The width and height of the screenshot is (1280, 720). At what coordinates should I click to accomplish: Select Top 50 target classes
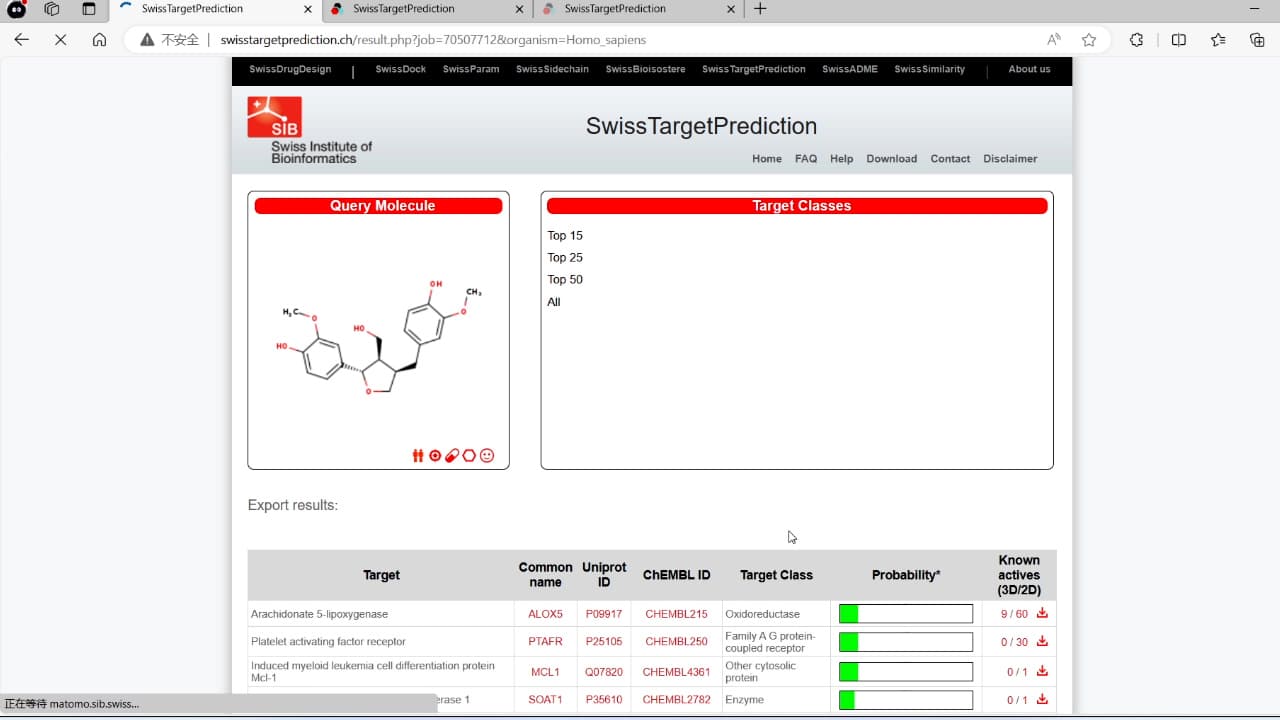click(565, 280)
